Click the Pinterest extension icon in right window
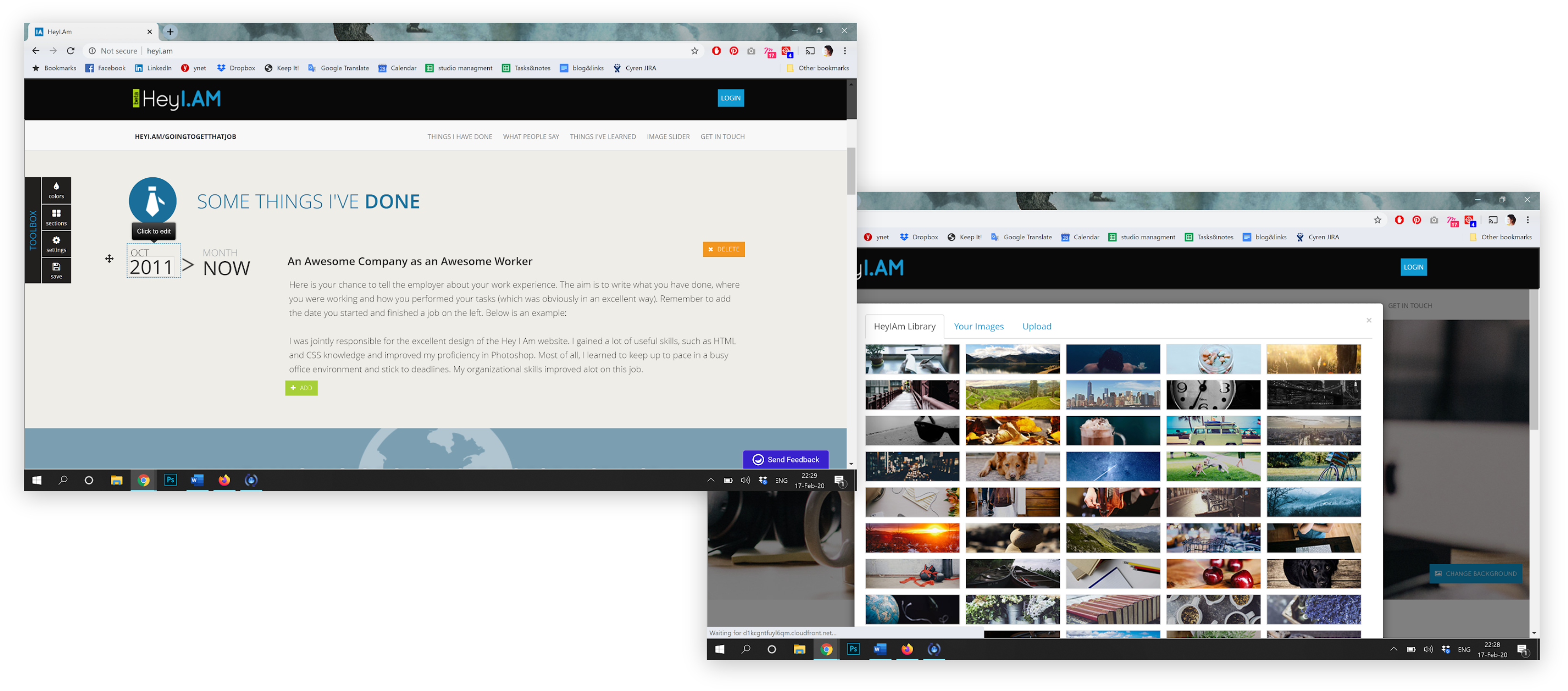 tap(1417, 220)
